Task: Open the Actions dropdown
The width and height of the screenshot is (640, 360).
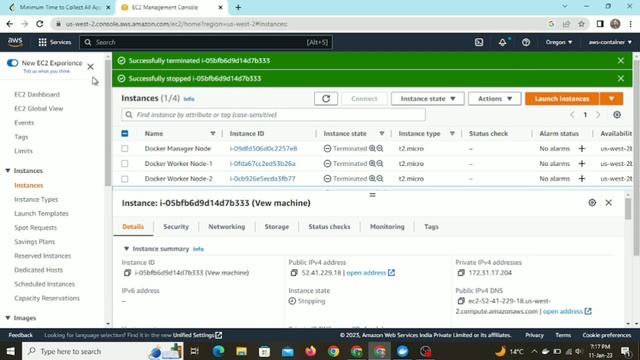Action: click(494, 99)
